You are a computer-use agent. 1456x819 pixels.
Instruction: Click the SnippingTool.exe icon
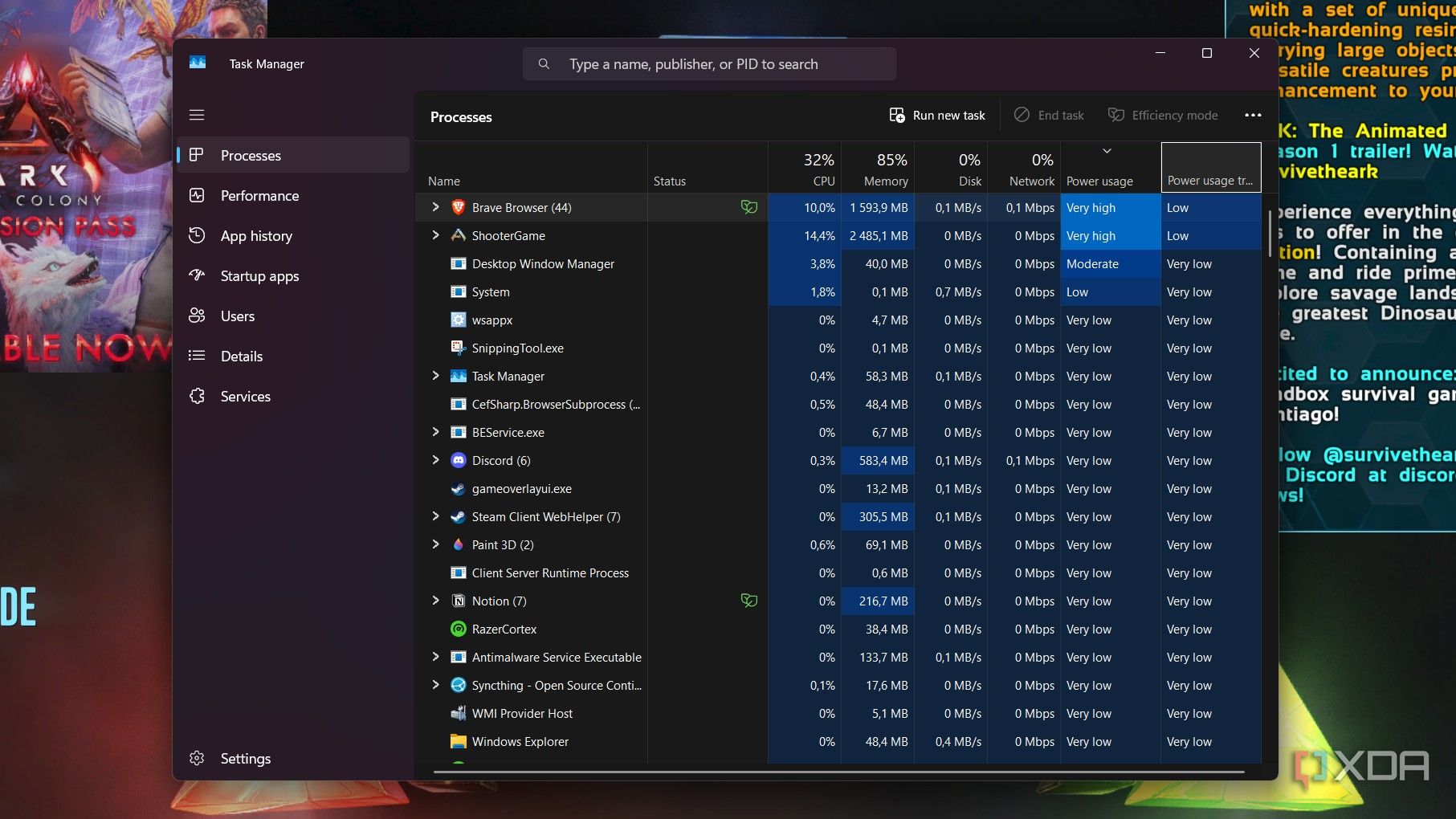click(x=458, y=348)
